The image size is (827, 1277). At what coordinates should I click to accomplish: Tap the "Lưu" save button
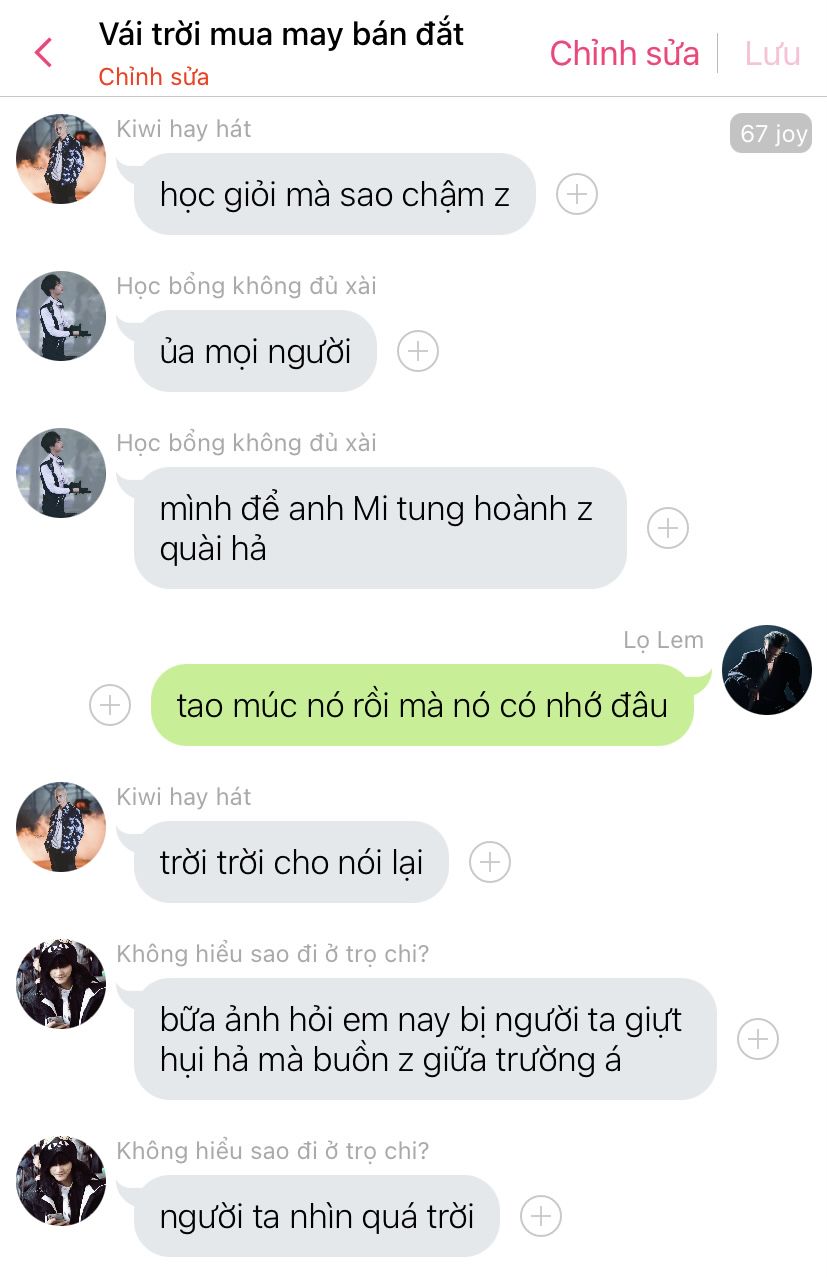tap(772, 53)
